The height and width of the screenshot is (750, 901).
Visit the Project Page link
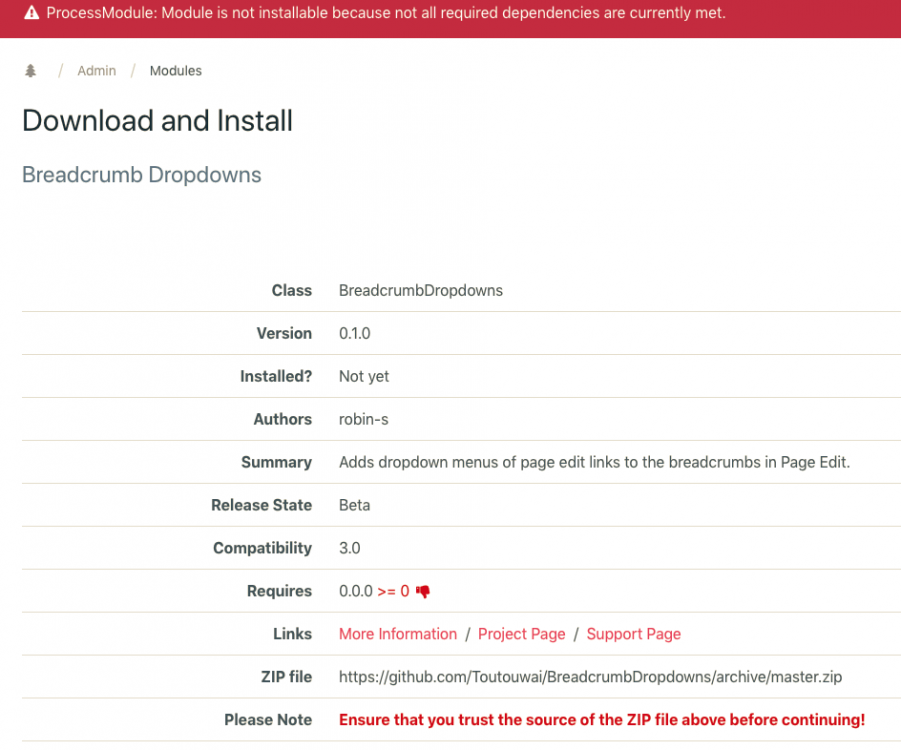(x=521, y=634)
